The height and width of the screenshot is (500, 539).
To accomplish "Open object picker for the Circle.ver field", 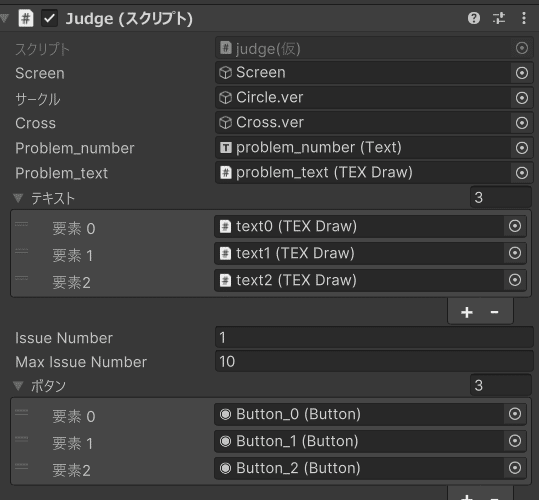I will tap(522, 98).
